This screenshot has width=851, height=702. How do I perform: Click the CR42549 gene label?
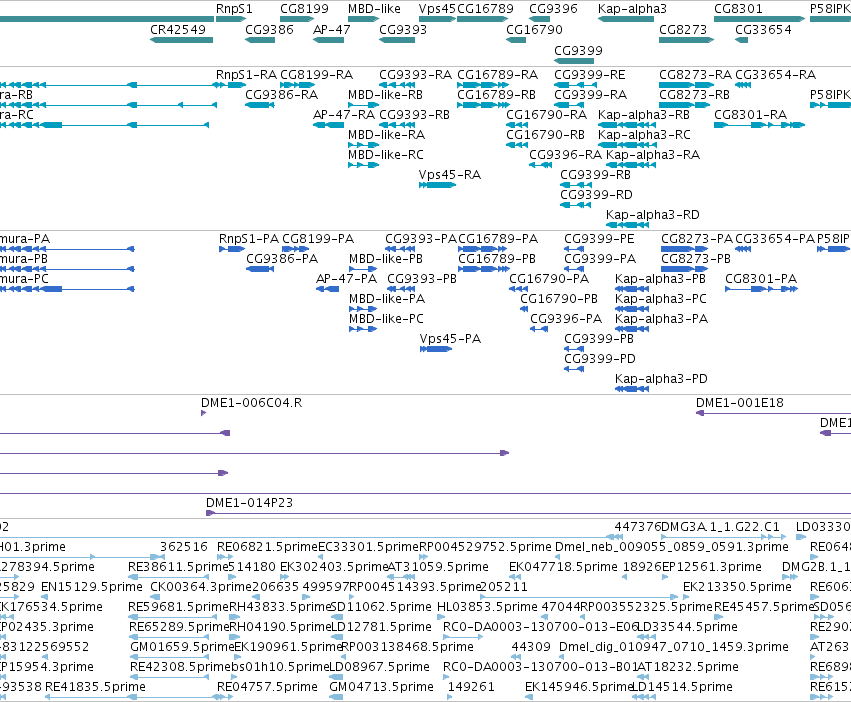tap(178, 29)
